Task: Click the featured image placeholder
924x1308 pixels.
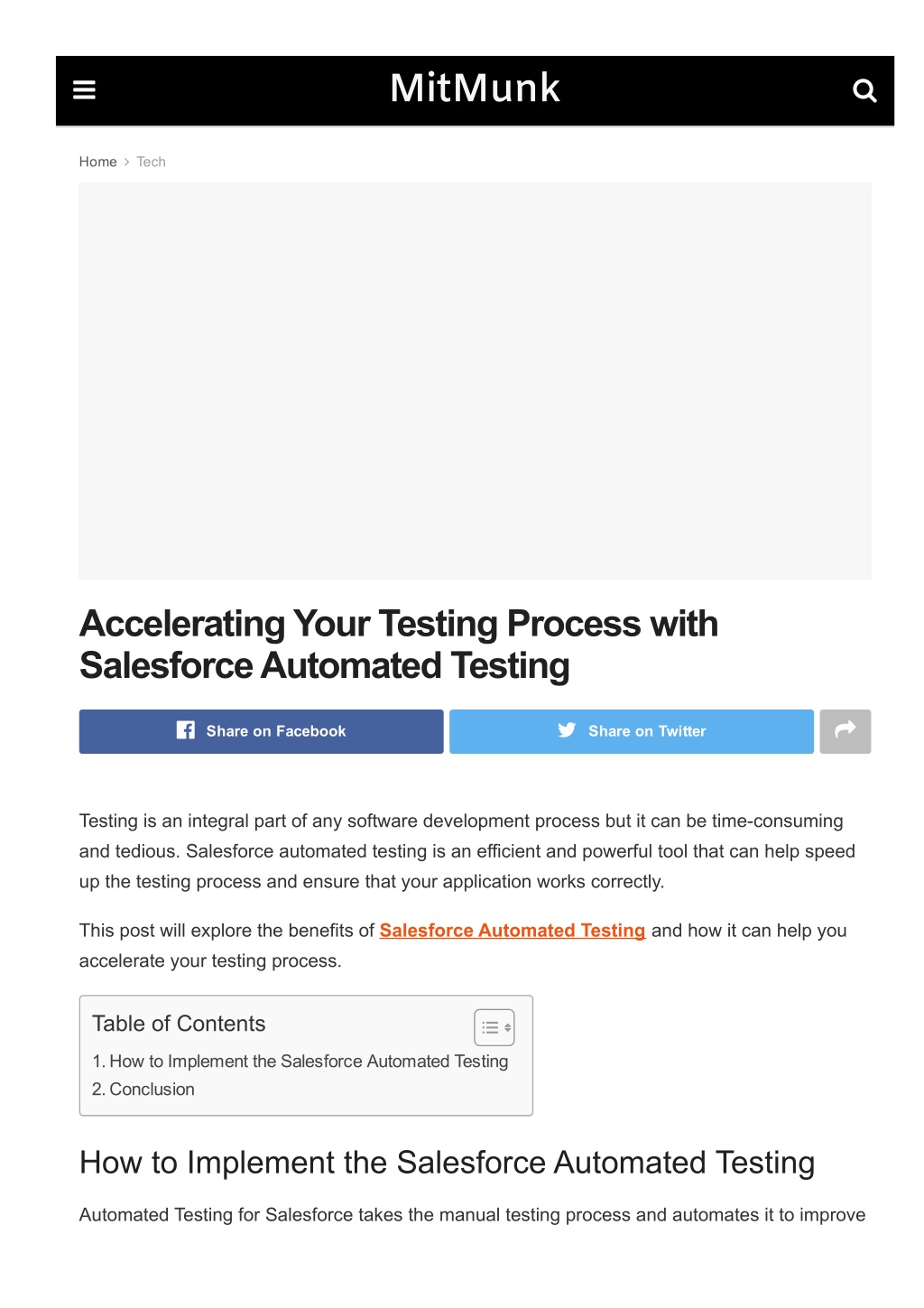Action: tap(475, 381)
